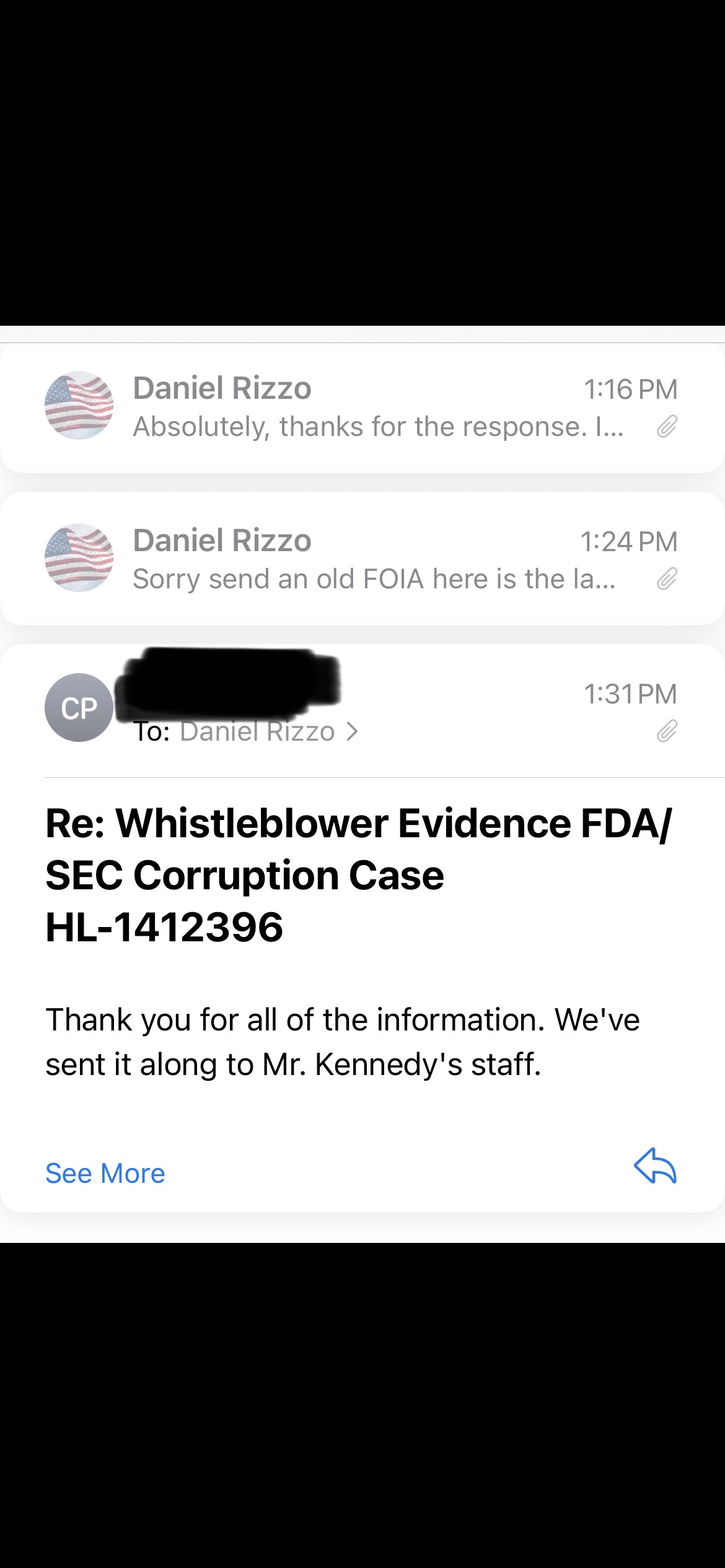The height and width of the screenshot is (1568, 725).
Task: Open attachment paperclip on 1:24 PM message
Action: click(x=667, y=579)
